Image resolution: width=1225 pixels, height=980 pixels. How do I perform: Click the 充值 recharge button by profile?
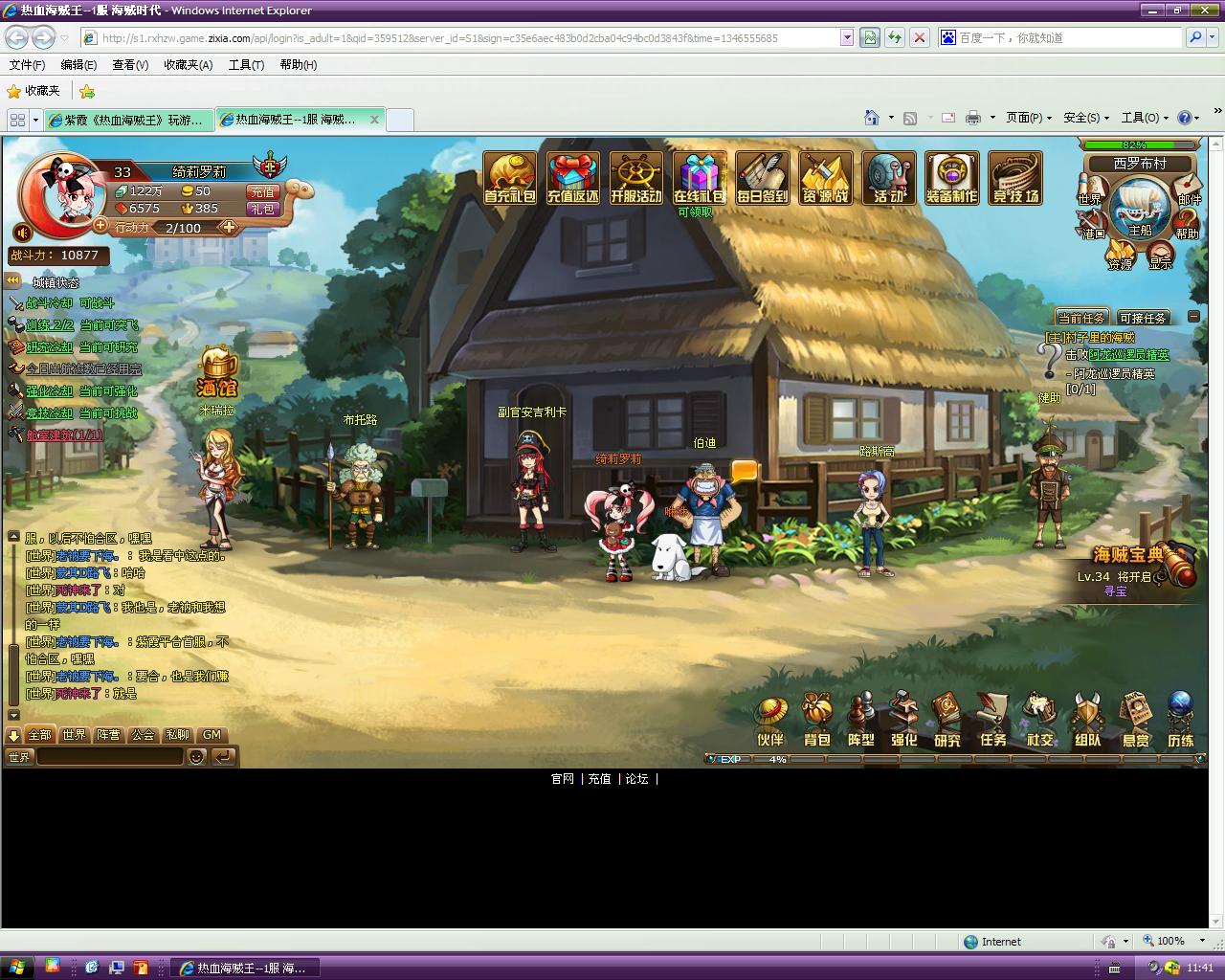point(262,191)
